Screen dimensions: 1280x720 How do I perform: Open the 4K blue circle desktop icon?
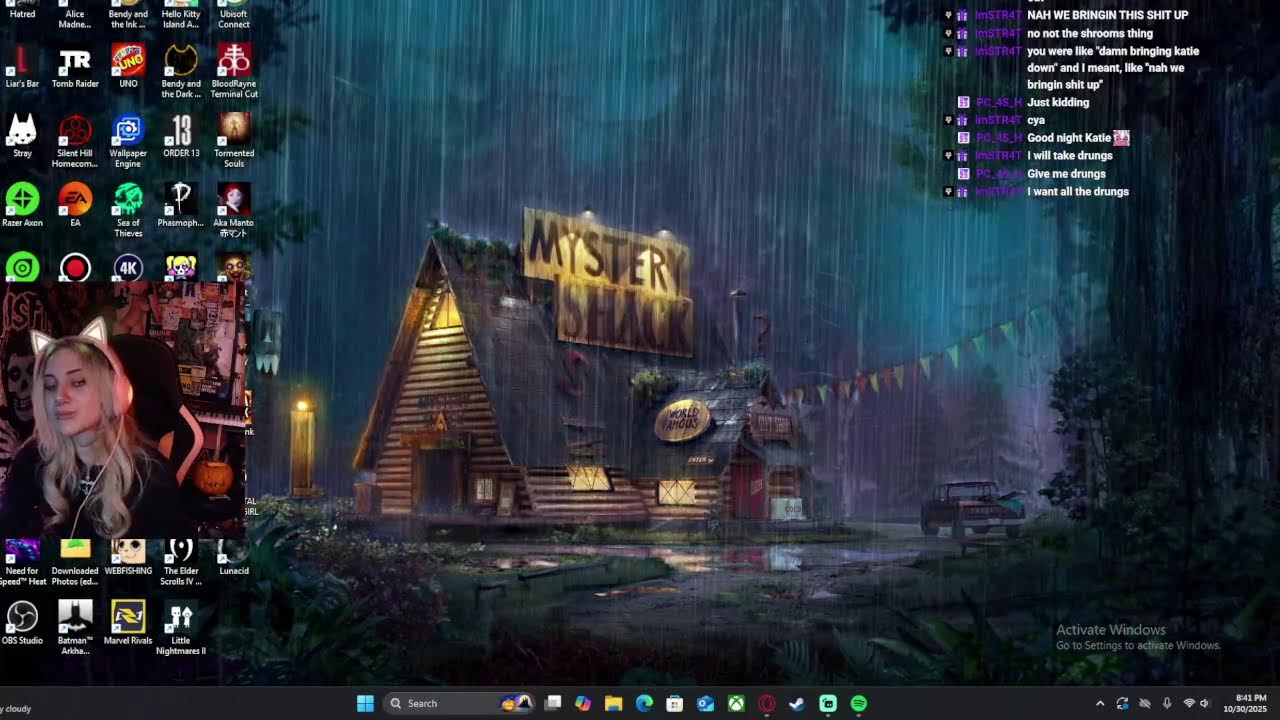pyautogui.click(x=128, y=268)
